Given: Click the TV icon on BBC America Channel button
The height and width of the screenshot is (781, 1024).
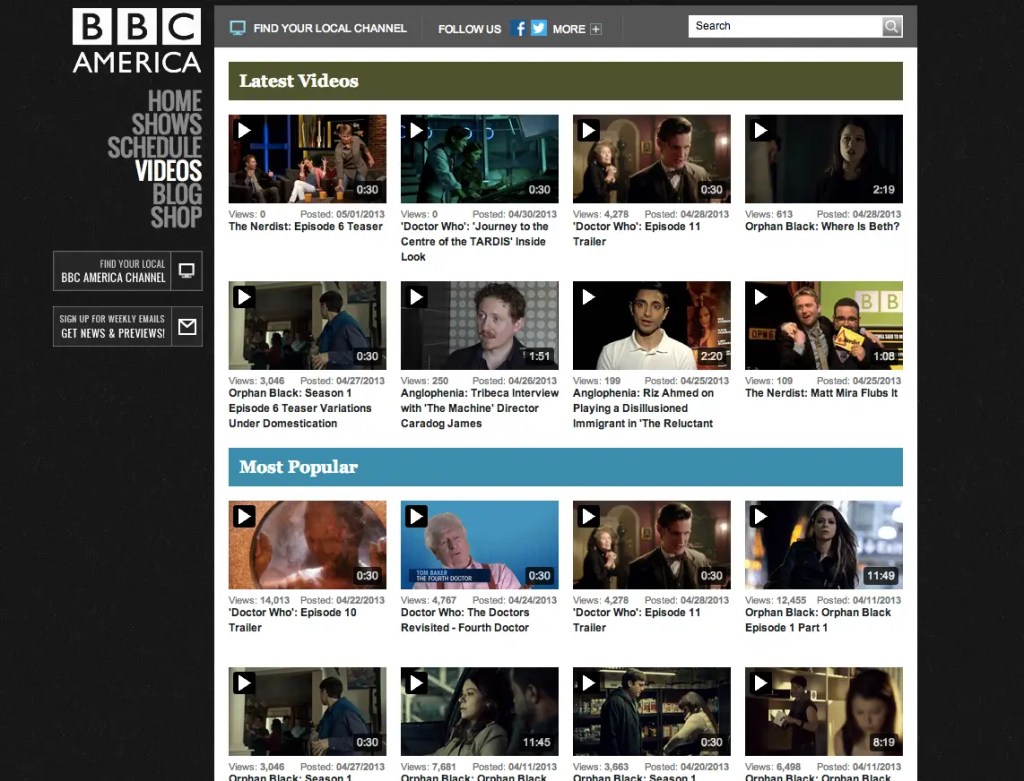Looking at the screenshot, I should [187, 270].
